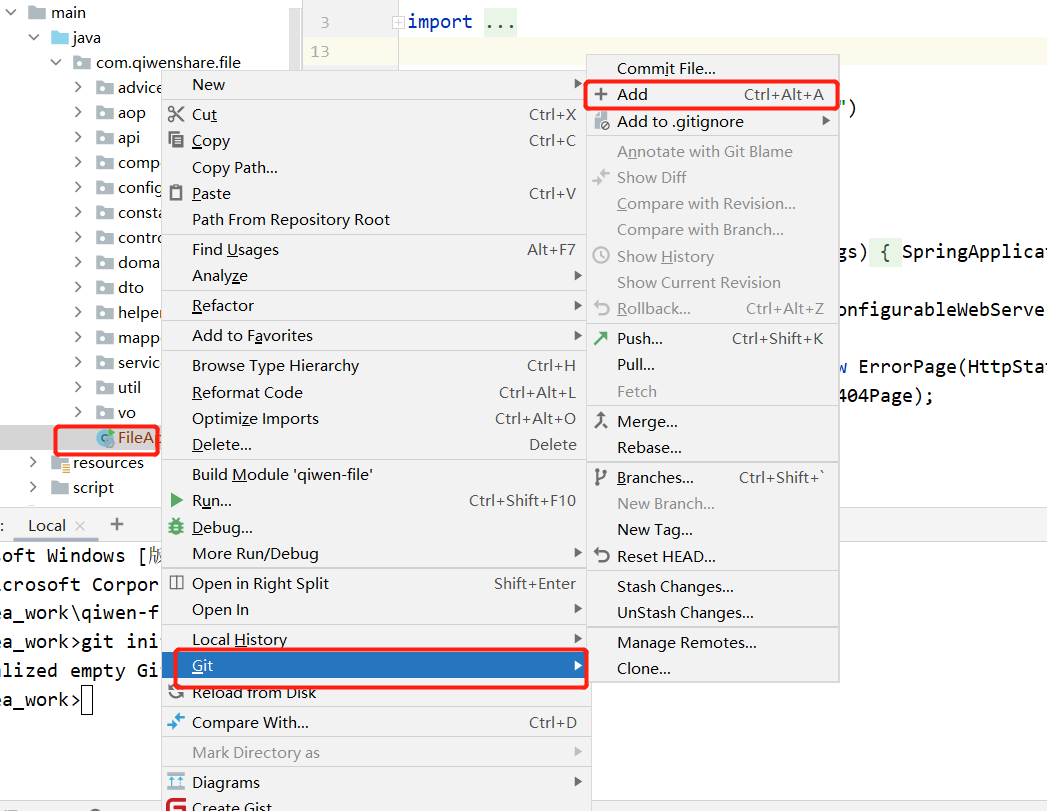Select Path From Repository Root

374,220
